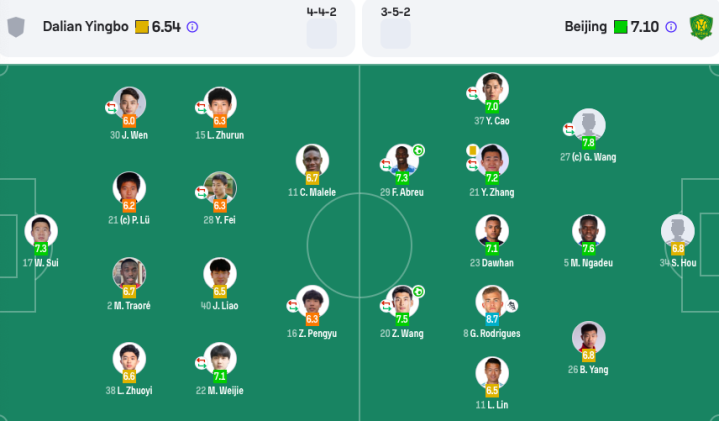Open M. Ngadeu player photo
This screenshot has height=421, width=719.
point(588,231)
